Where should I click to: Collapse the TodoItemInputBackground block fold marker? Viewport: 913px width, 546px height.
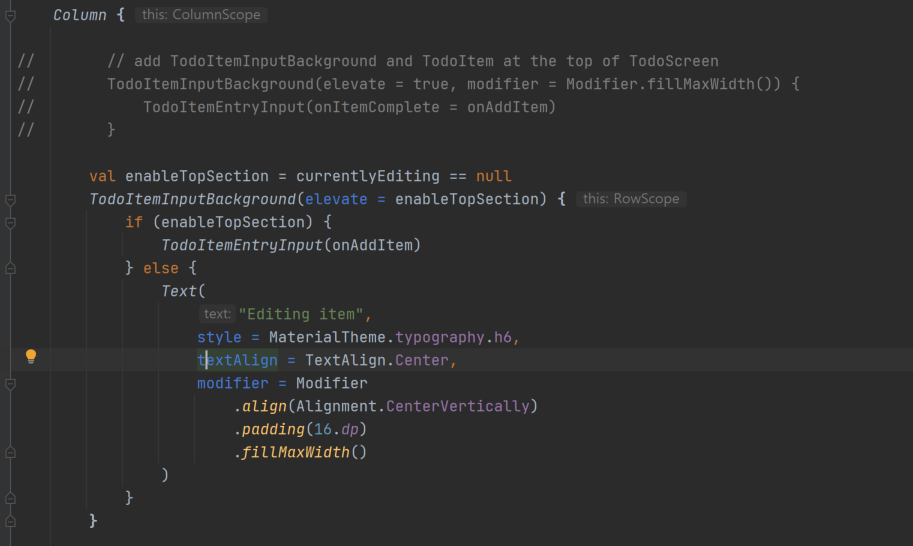pos(10,200)
